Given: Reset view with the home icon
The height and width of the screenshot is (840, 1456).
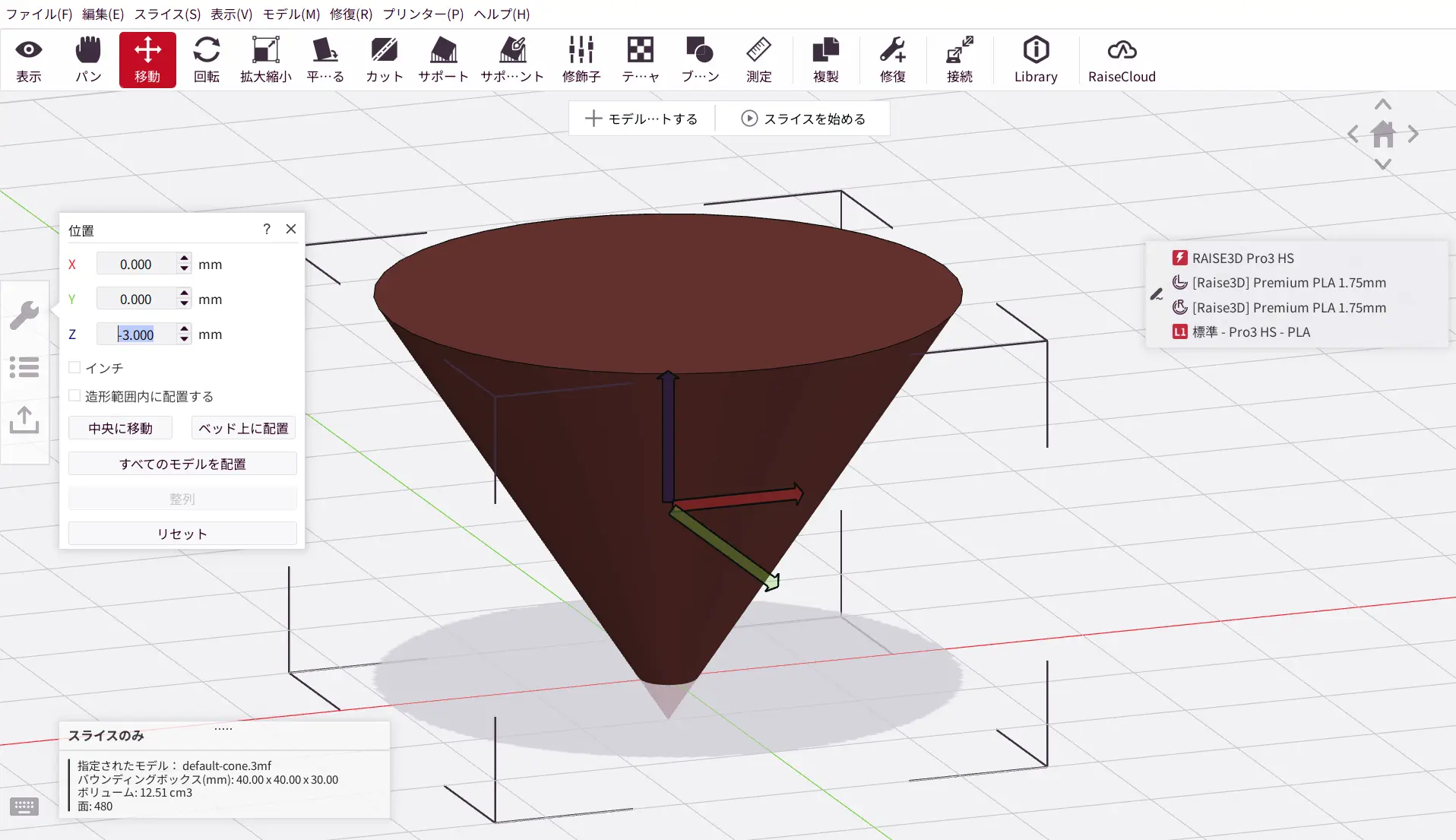Looking at the screenshot, I should (x=1383, y=135).
